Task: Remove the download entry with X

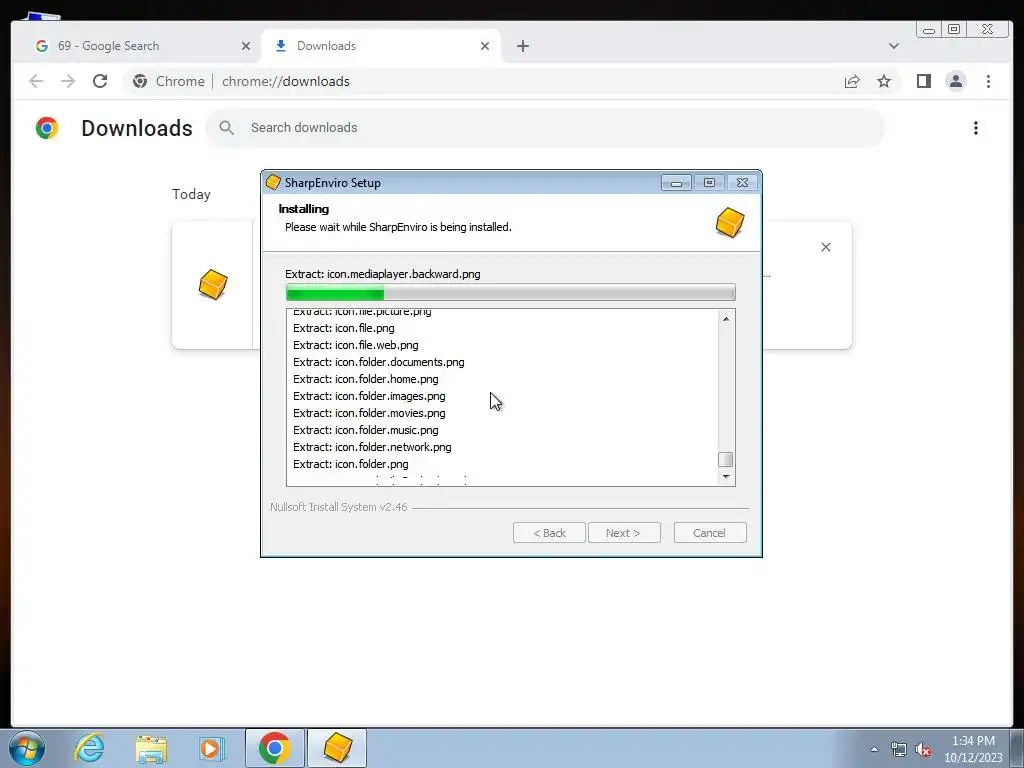Action: (x=825, y=247)
